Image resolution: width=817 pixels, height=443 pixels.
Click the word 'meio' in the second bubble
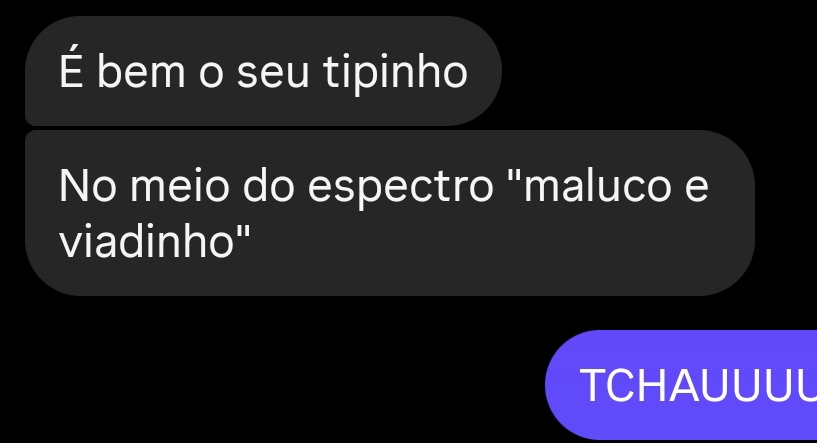click(180, 184)
